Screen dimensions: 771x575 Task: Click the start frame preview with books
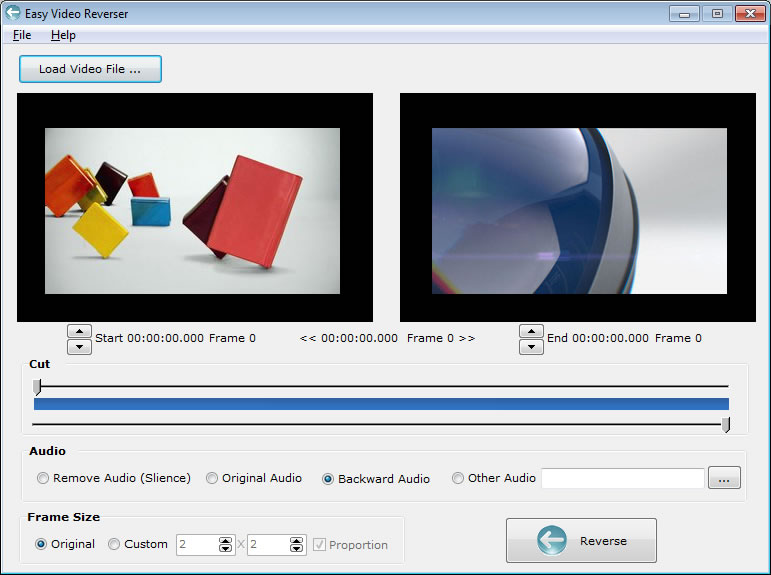click(192, 211)
